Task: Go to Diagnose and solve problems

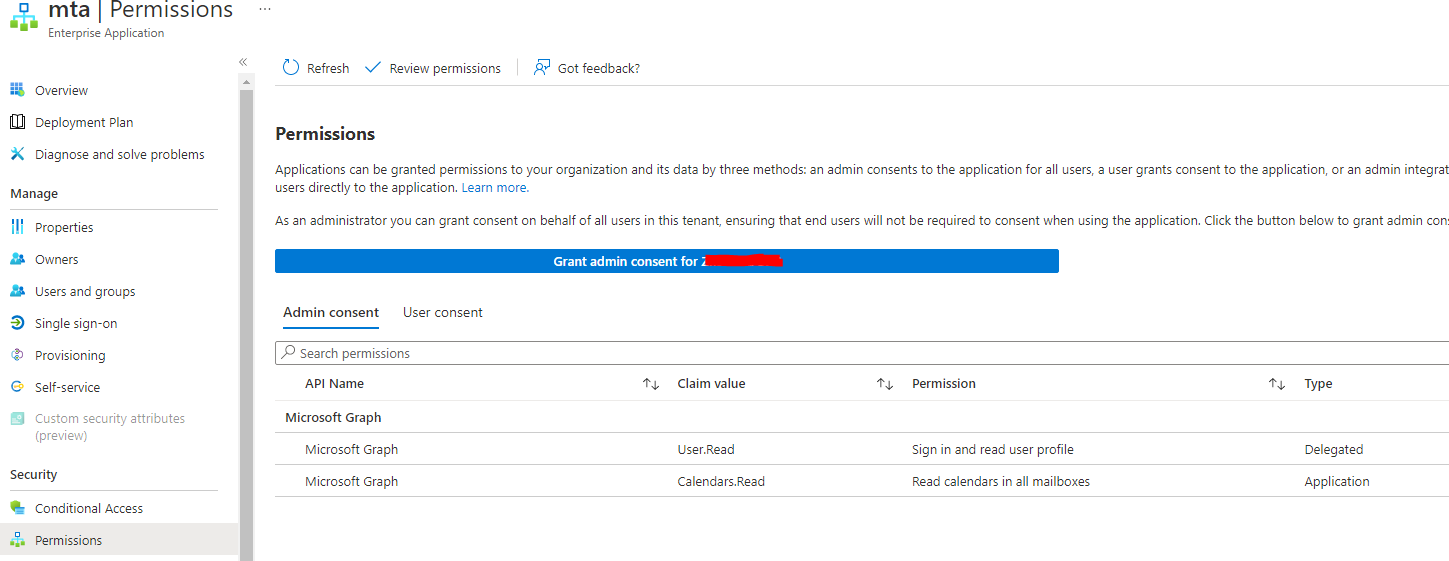Action: tap(119, 154)
